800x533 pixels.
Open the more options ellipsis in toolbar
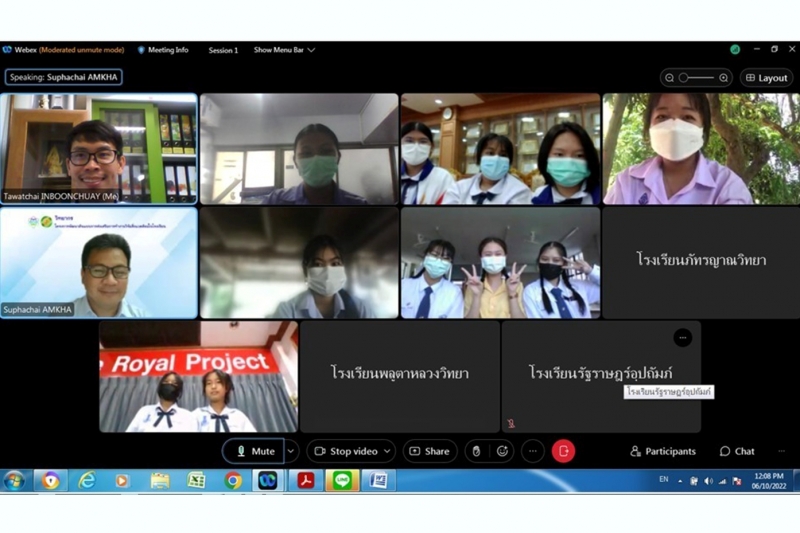click(x=533, y=451)
